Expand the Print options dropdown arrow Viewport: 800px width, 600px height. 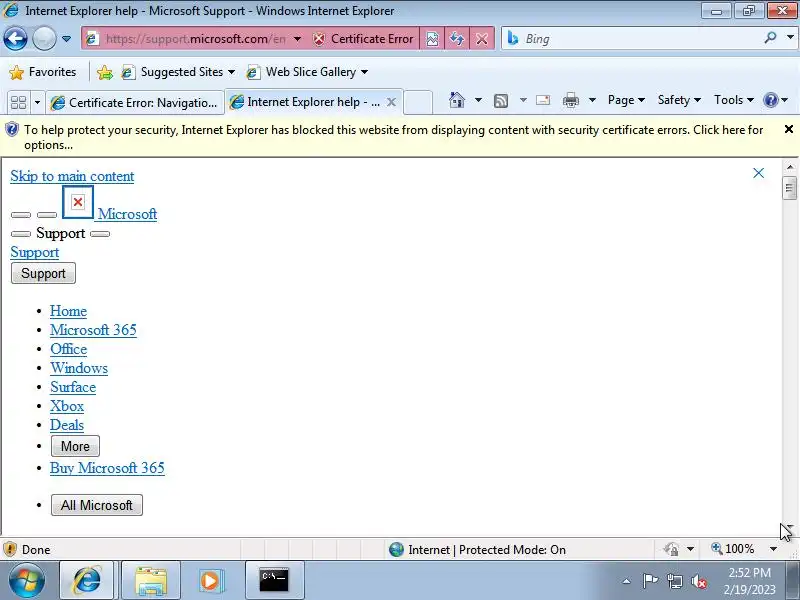(x=592, y=100)
